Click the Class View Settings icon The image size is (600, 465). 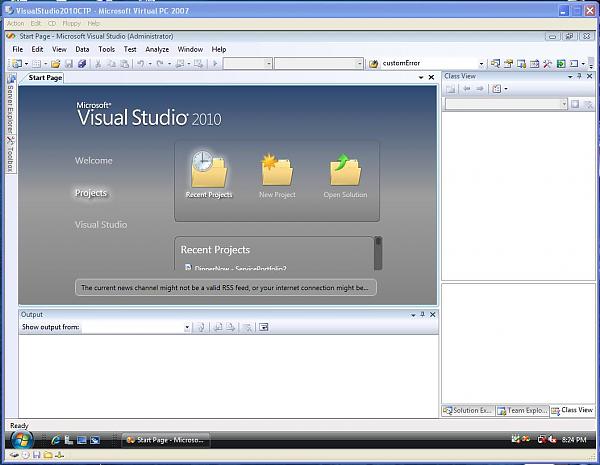pos(497,89)
